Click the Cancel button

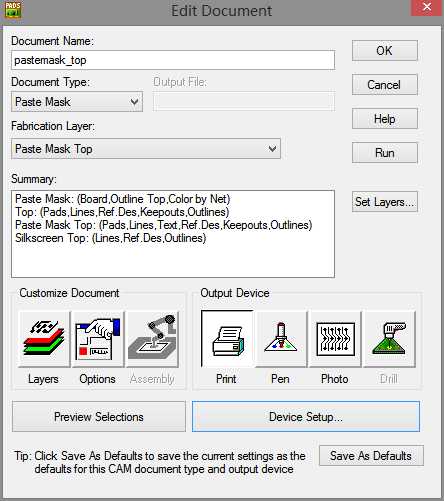(x=385, y=85)
